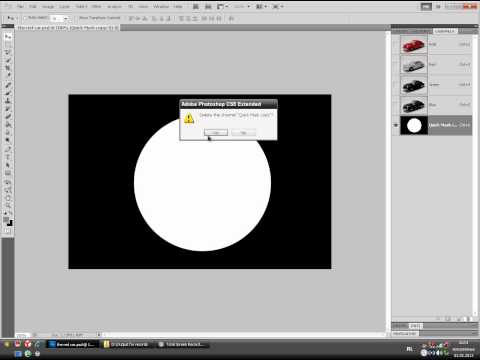
Task: Select the Zoom tool in toolbar
Action: coord(8,205)
